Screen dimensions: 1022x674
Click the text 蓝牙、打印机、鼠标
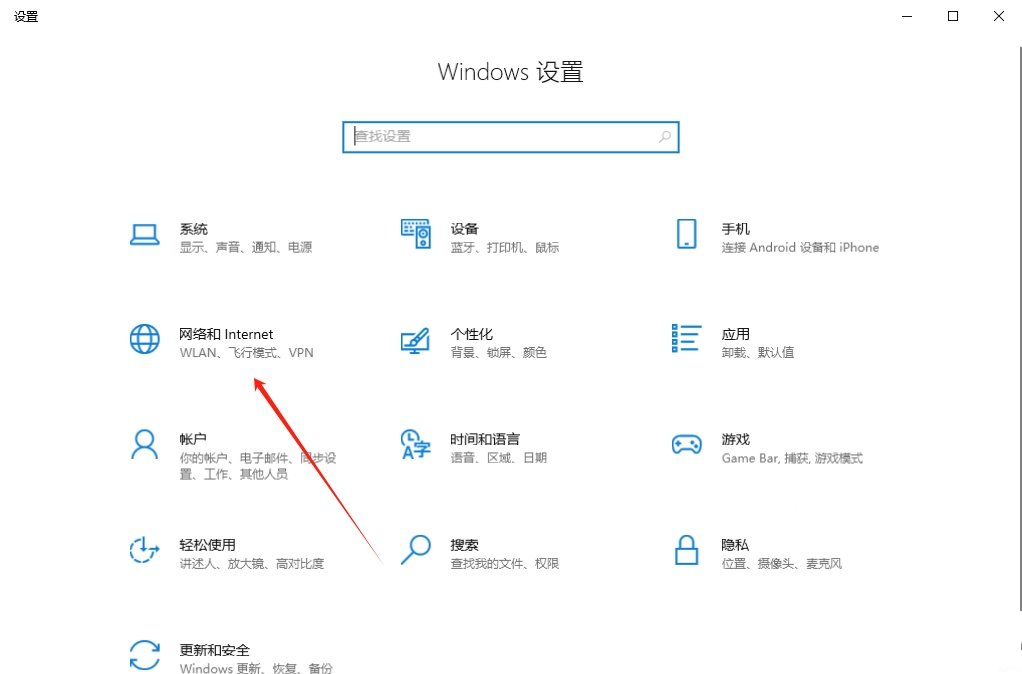click(504, 248)
